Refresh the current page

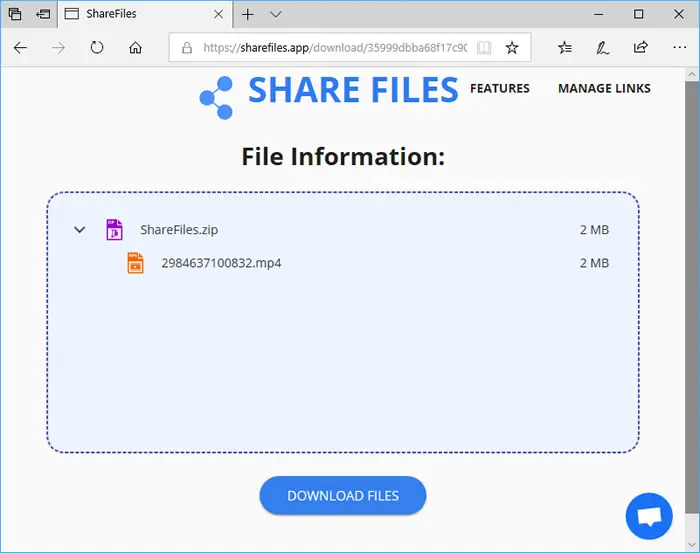coord(97,47)
